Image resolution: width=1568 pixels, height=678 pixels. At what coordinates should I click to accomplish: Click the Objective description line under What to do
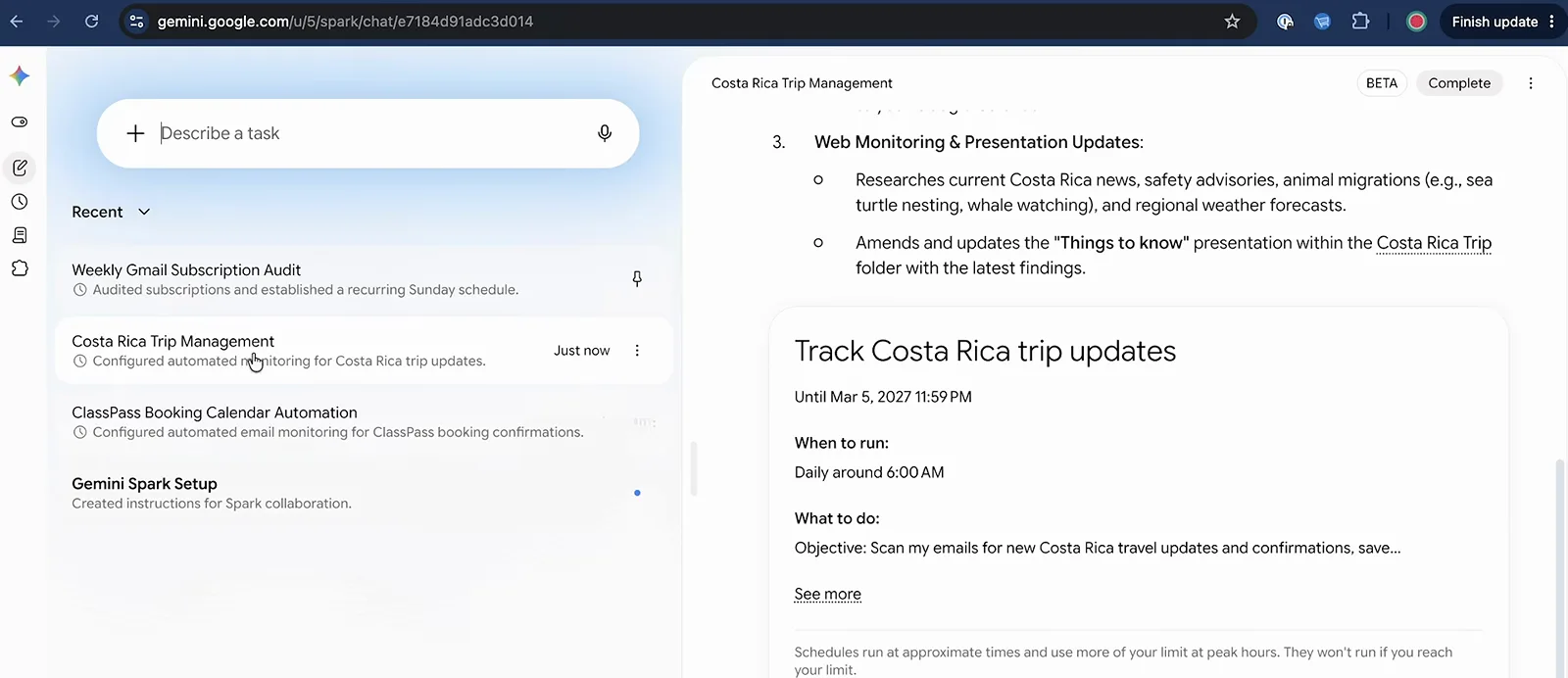coord(1098,548)
